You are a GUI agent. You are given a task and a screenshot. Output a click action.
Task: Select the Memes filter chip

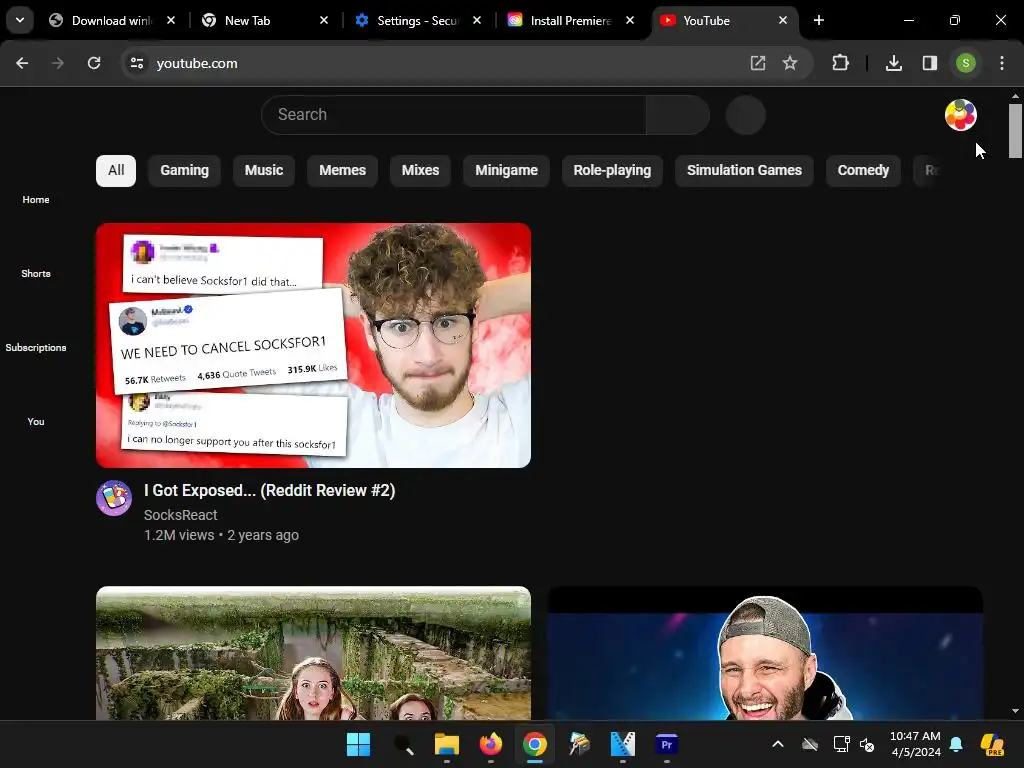click(x=342, y=170)
